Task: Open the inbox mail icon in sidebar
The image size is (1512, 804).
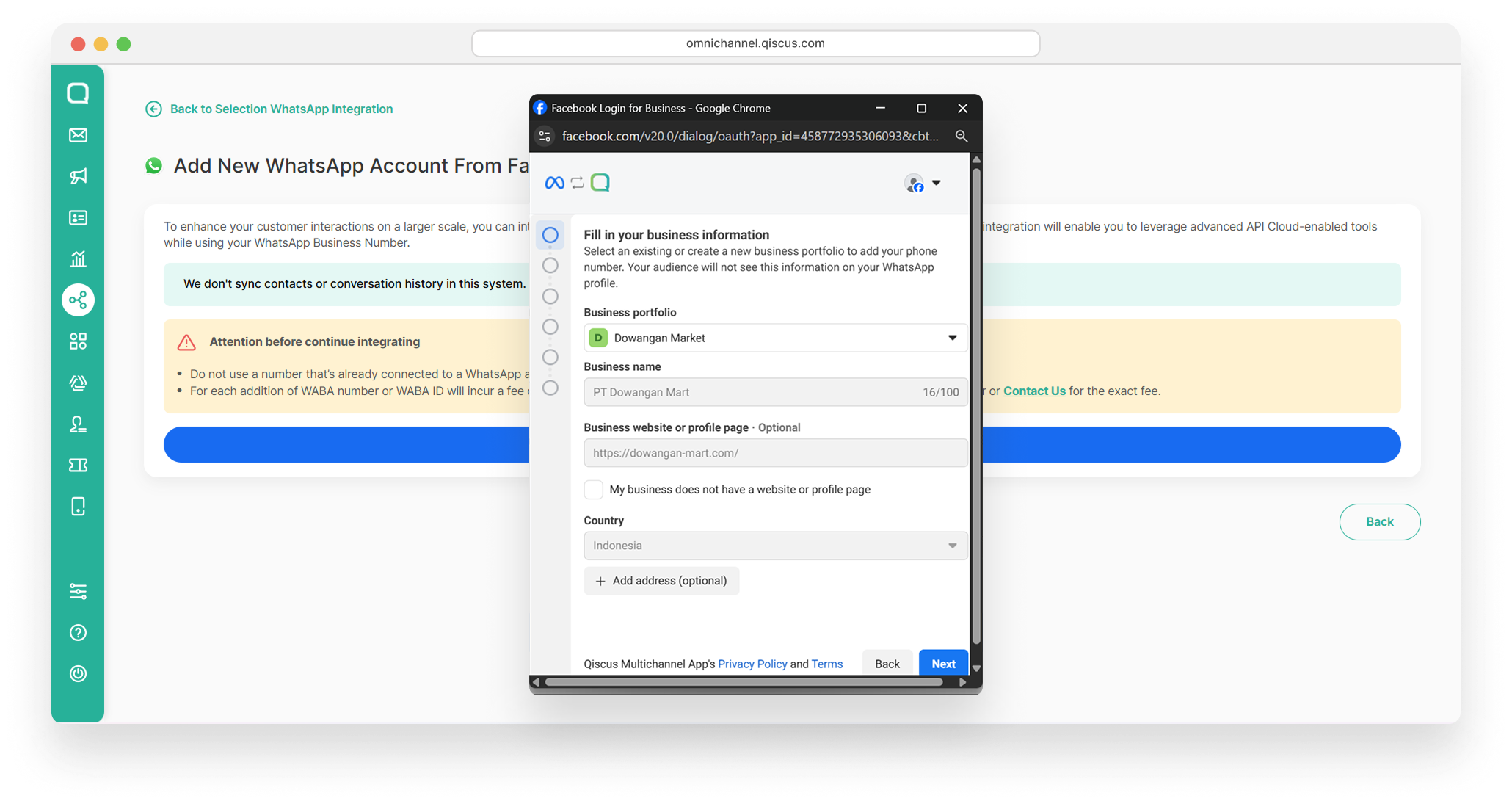Action: (x=78, y=135)
